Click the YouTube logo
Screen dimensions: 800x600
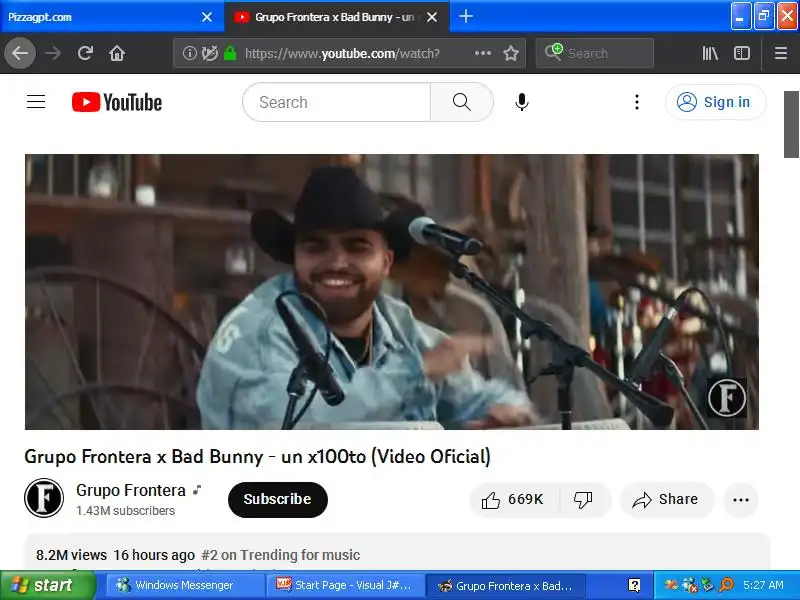click(117, 102)
